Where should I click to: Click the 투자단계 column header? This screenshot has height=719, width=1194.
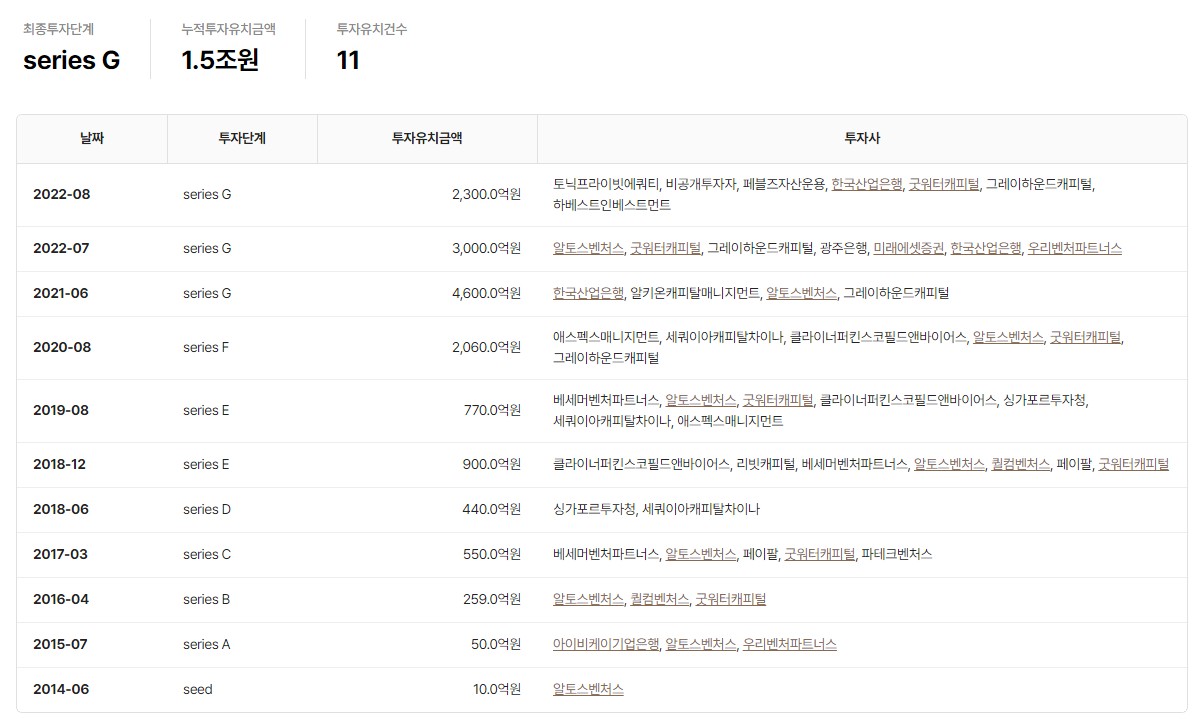[x=242, y=139]
